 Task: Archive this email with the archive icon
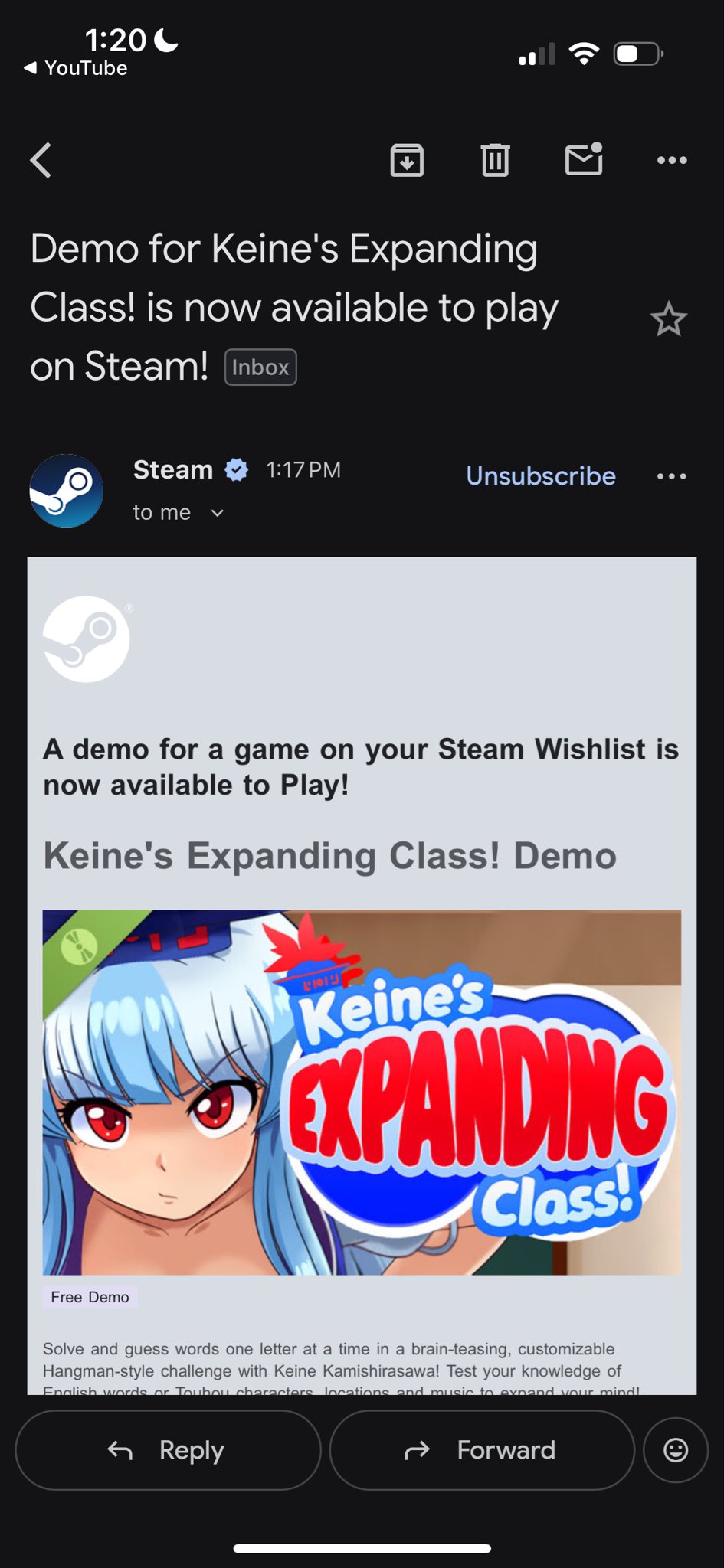407,160
